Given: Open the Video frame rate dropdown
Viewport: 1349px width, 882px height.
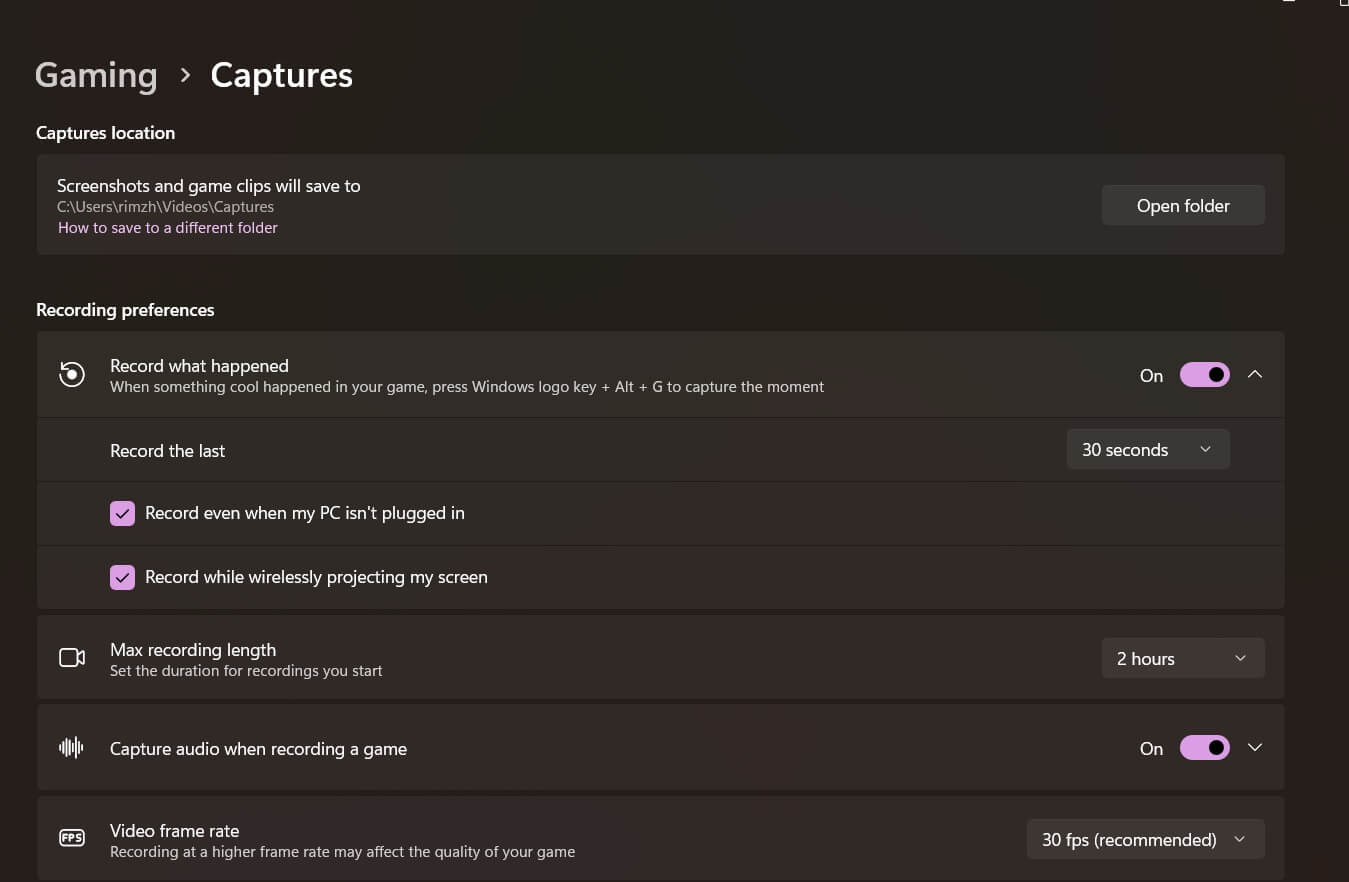Looking at the screenshot, I should [x=1144, y=839].
